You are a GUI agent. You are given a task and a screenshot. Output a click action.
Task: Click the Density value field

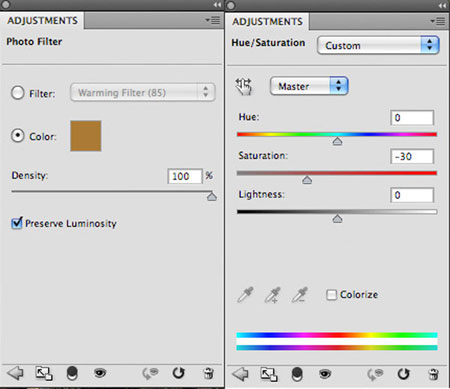click(x=185, y=176)
